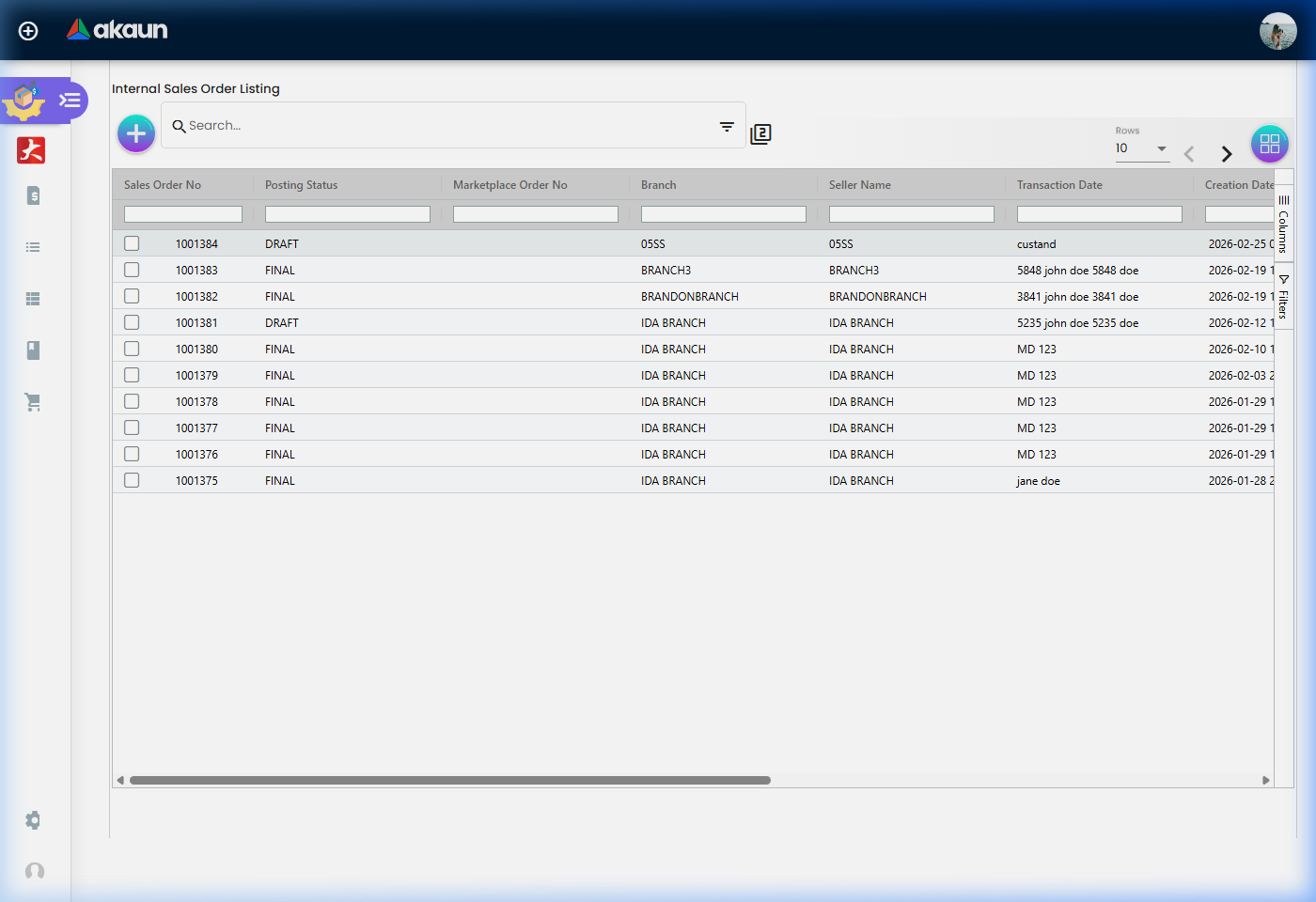
Task: Create a new internal sales order with plus button
Action: click(x=135, y=133)
